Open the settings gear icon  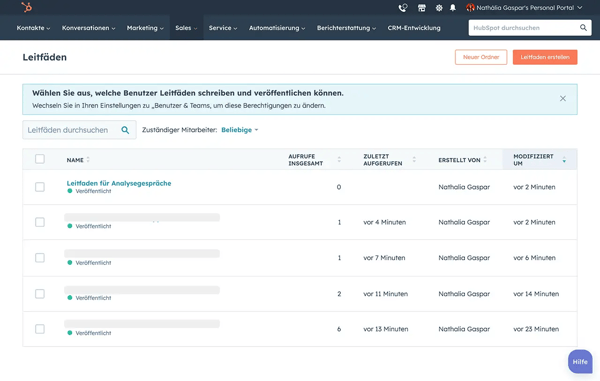[x=439, y=8]
